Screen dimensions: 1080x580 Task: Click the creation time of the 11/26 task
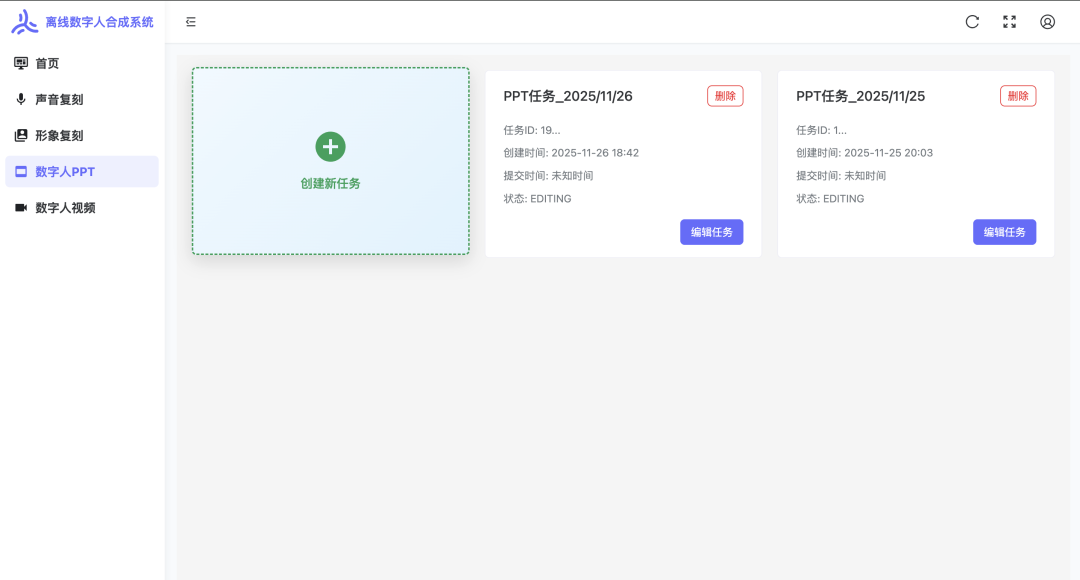[x=570, y=152]
